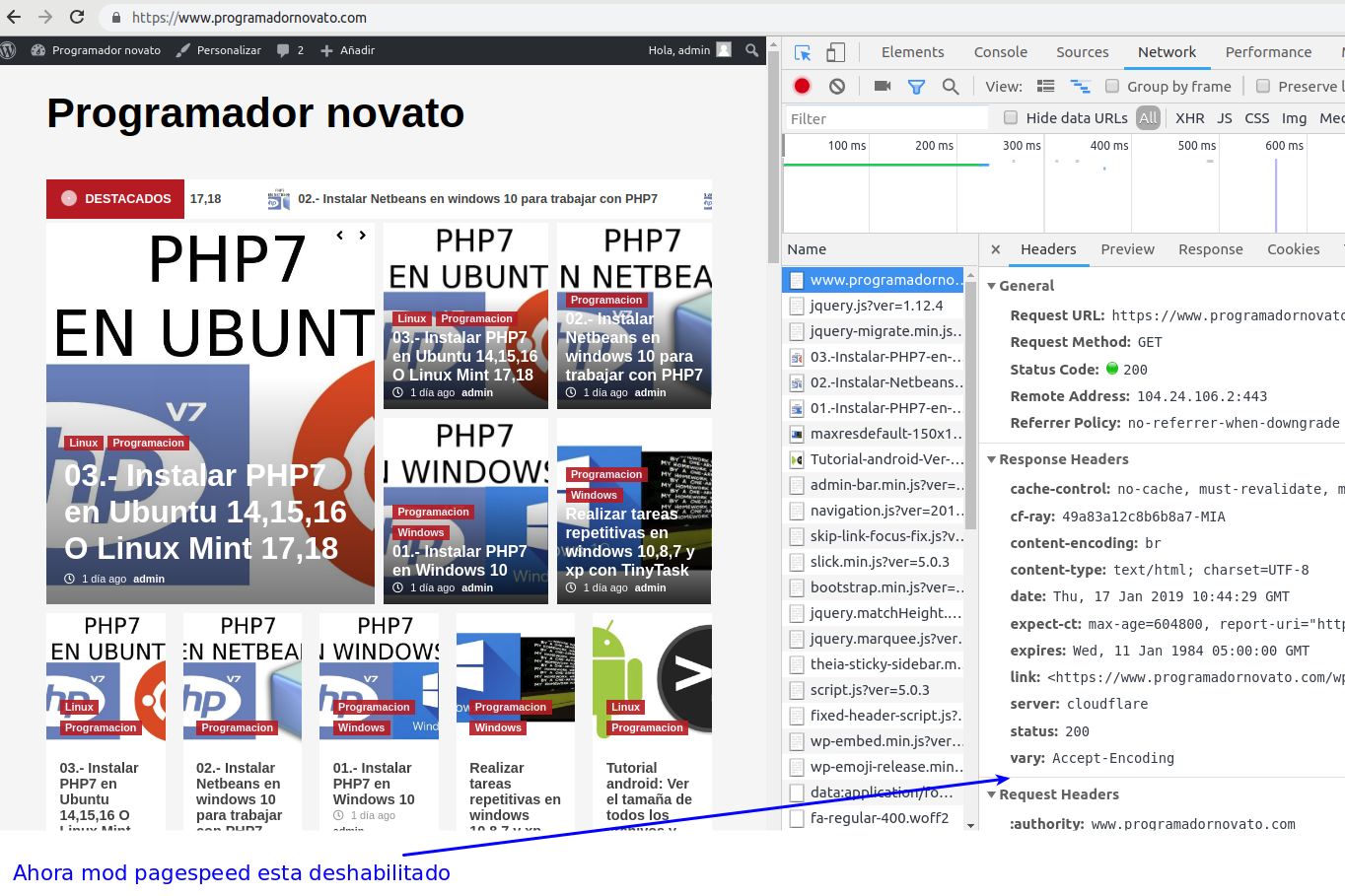Open the Console tab in DevTools
Image resolution: width=1345 pixels, height=896 pixels.
[1001, 52]
